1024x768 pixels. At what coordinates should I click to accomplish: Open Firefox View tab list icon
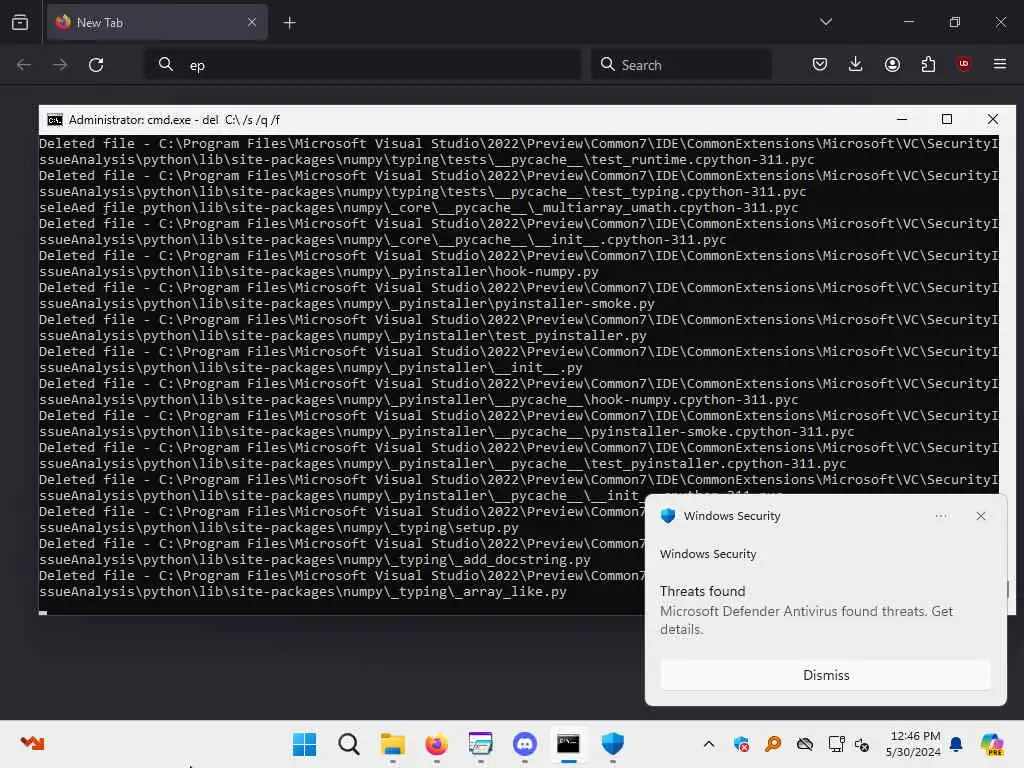point(20,23)
